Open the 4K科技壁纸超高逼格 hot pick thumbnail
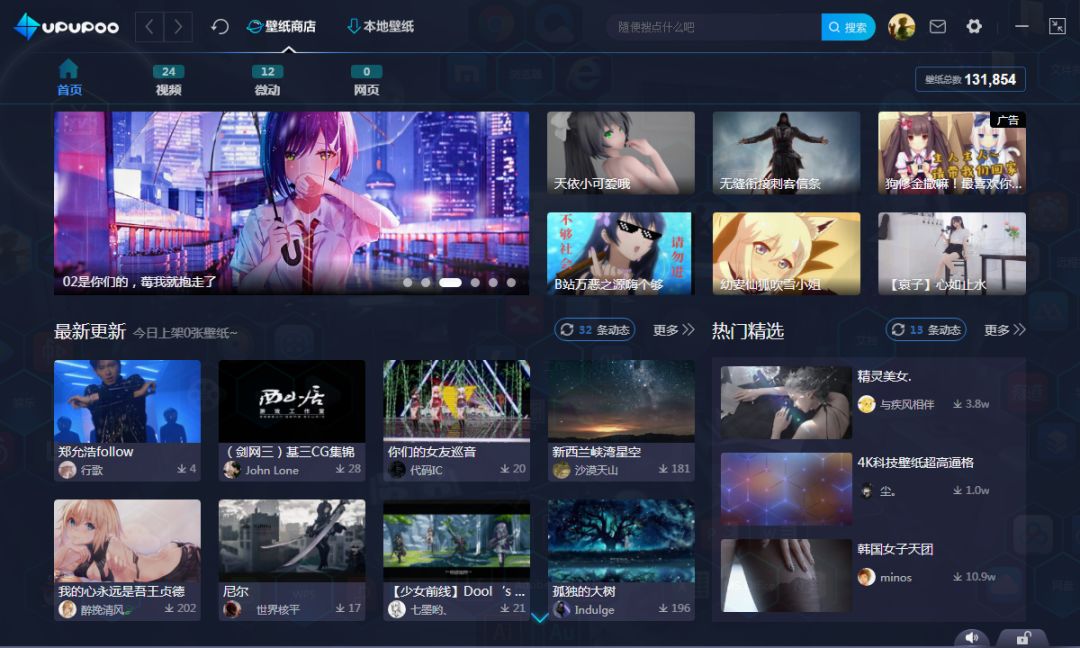The image size is (1080, 648). click(786, 489)
